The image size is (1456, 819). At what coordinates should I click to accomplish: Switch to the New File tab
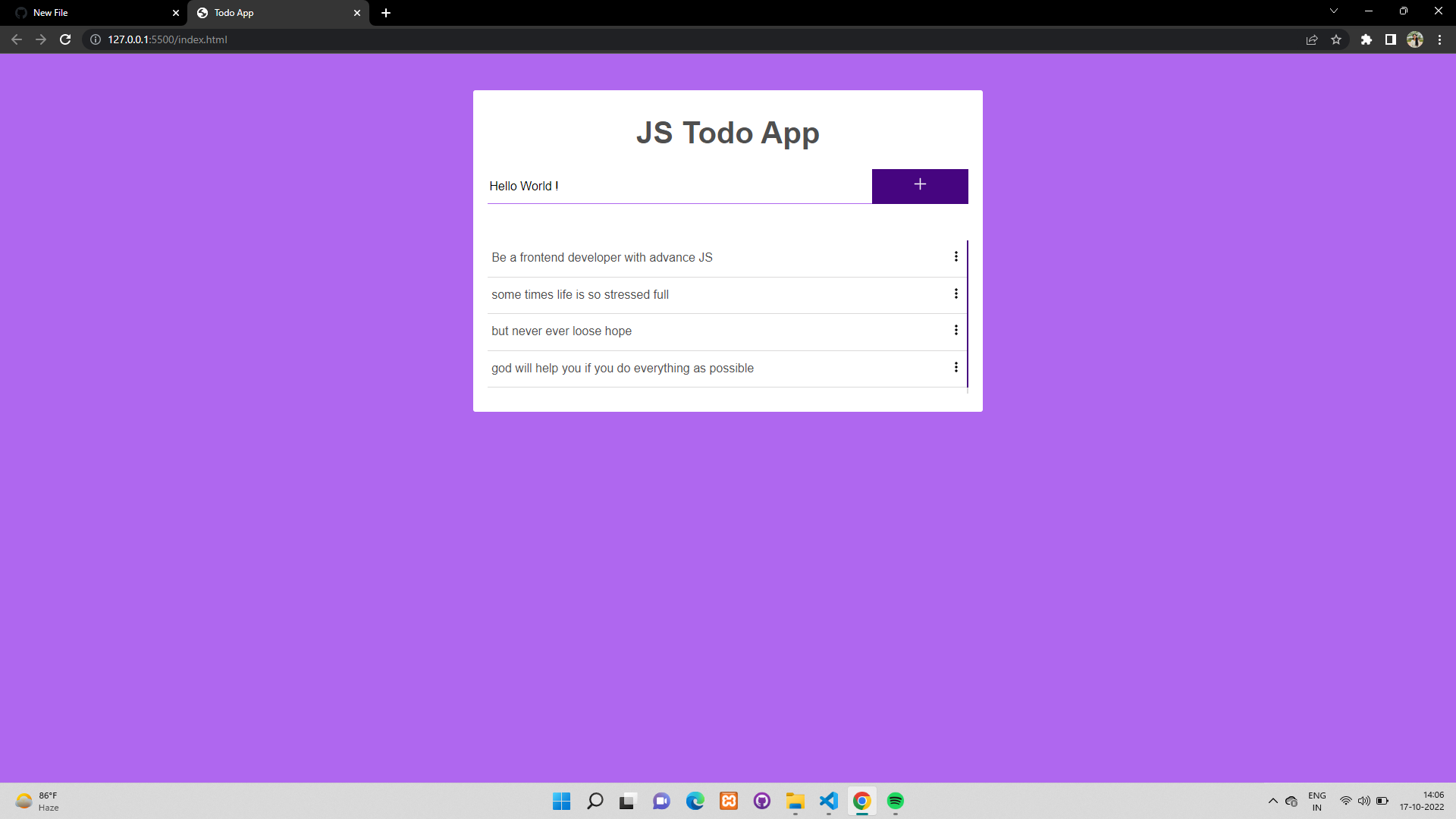91,13
